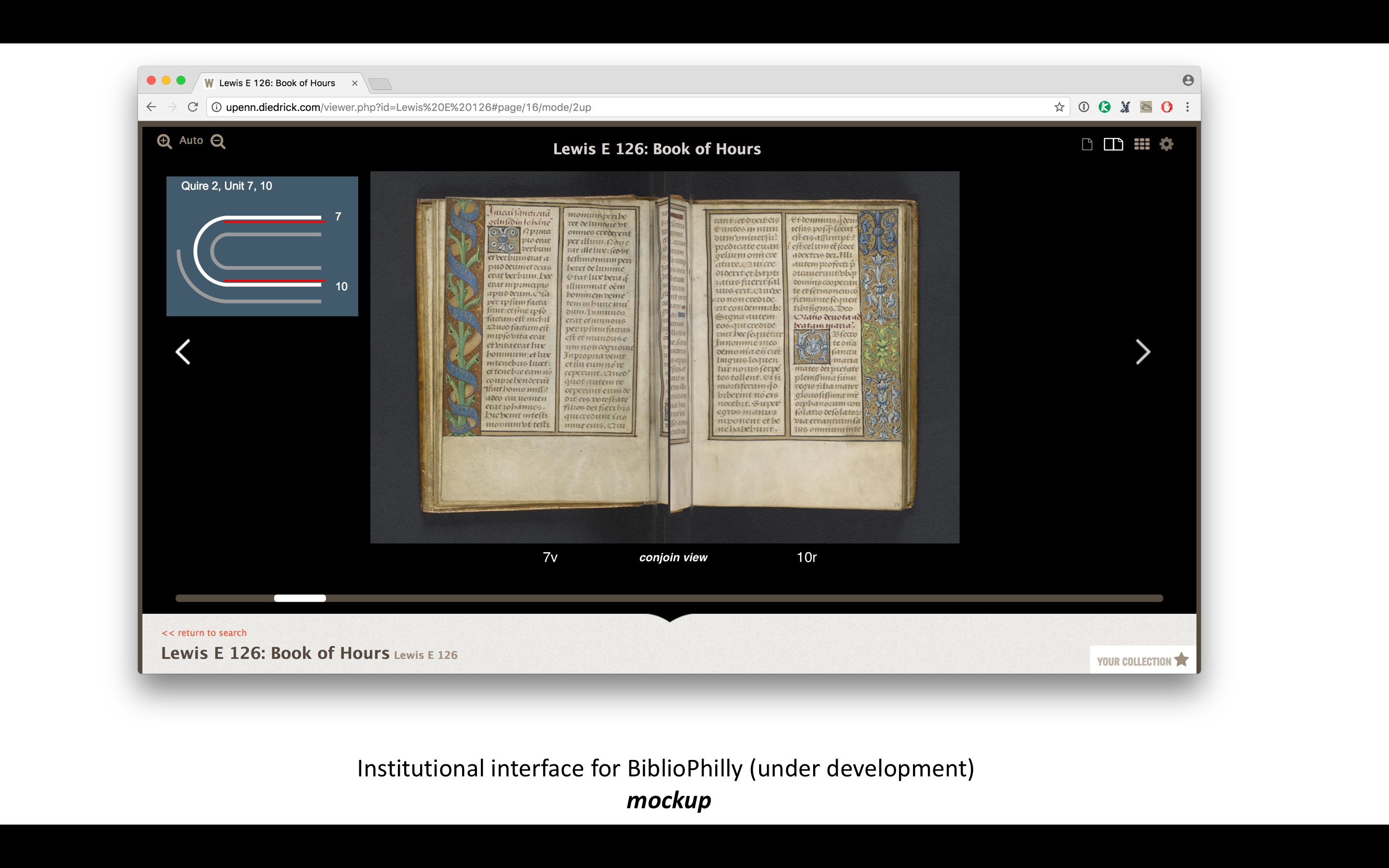This screenshot has height=868, width=1389.
Task: Click the Opera-style red extension icon
Action: coord(1166,107)
